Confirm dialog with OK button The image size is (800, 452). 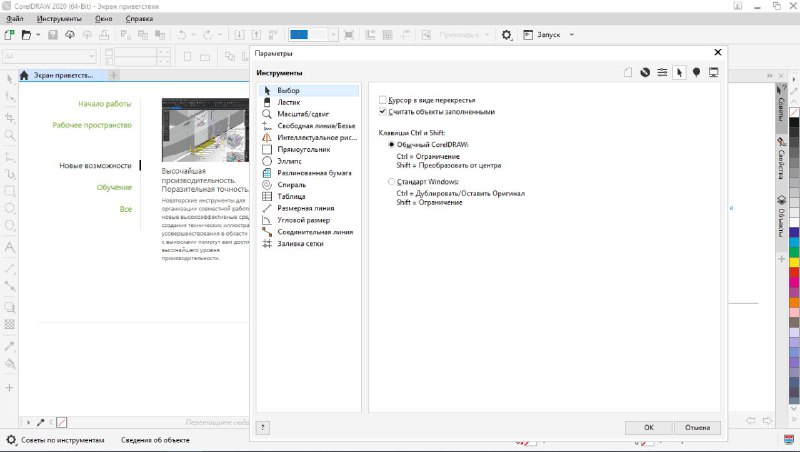point(648,428)
